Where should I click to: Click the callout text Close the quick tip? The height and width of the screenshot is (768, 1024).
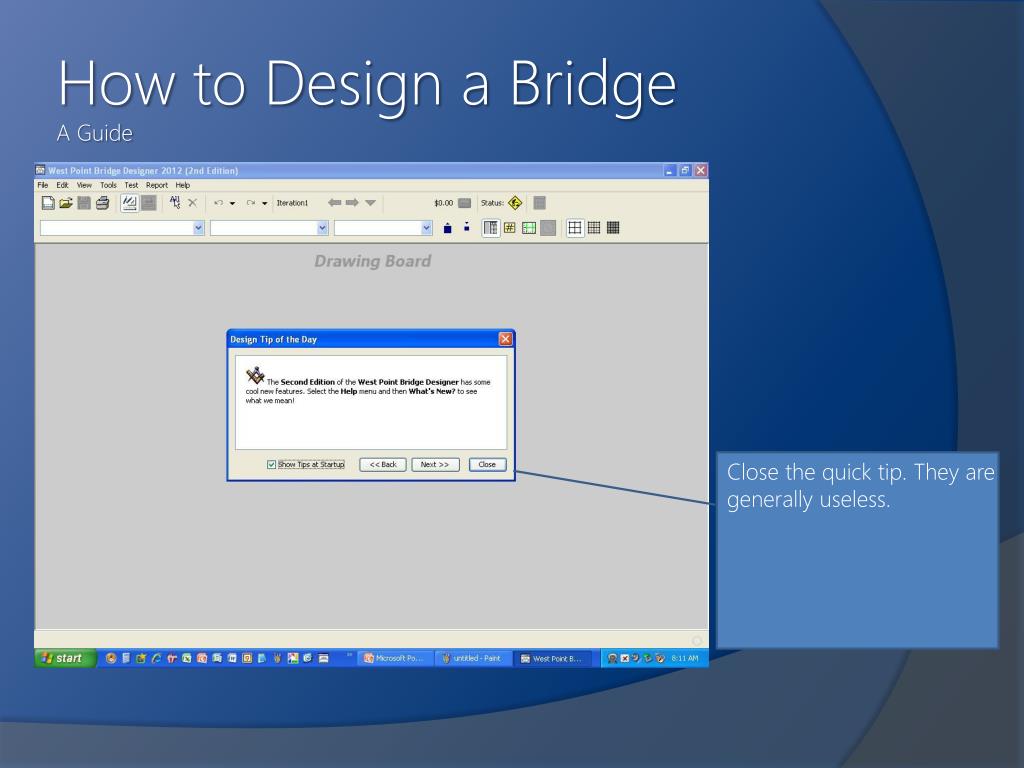coord(816,472)
